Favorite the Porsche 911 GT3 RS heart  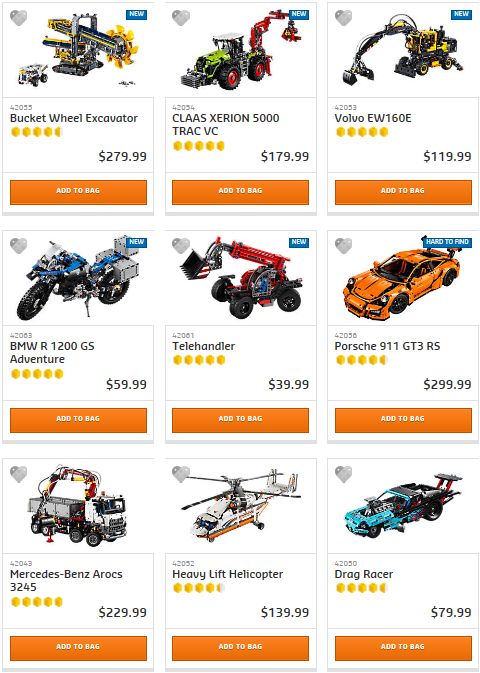[343, 246]
